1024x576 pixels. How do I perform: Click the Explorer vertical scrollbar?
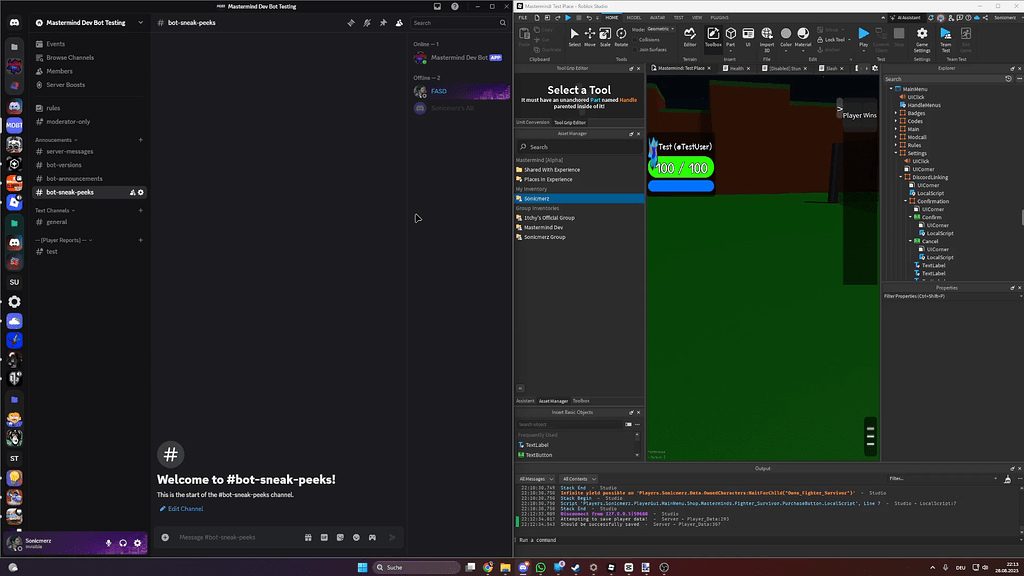1021,217
